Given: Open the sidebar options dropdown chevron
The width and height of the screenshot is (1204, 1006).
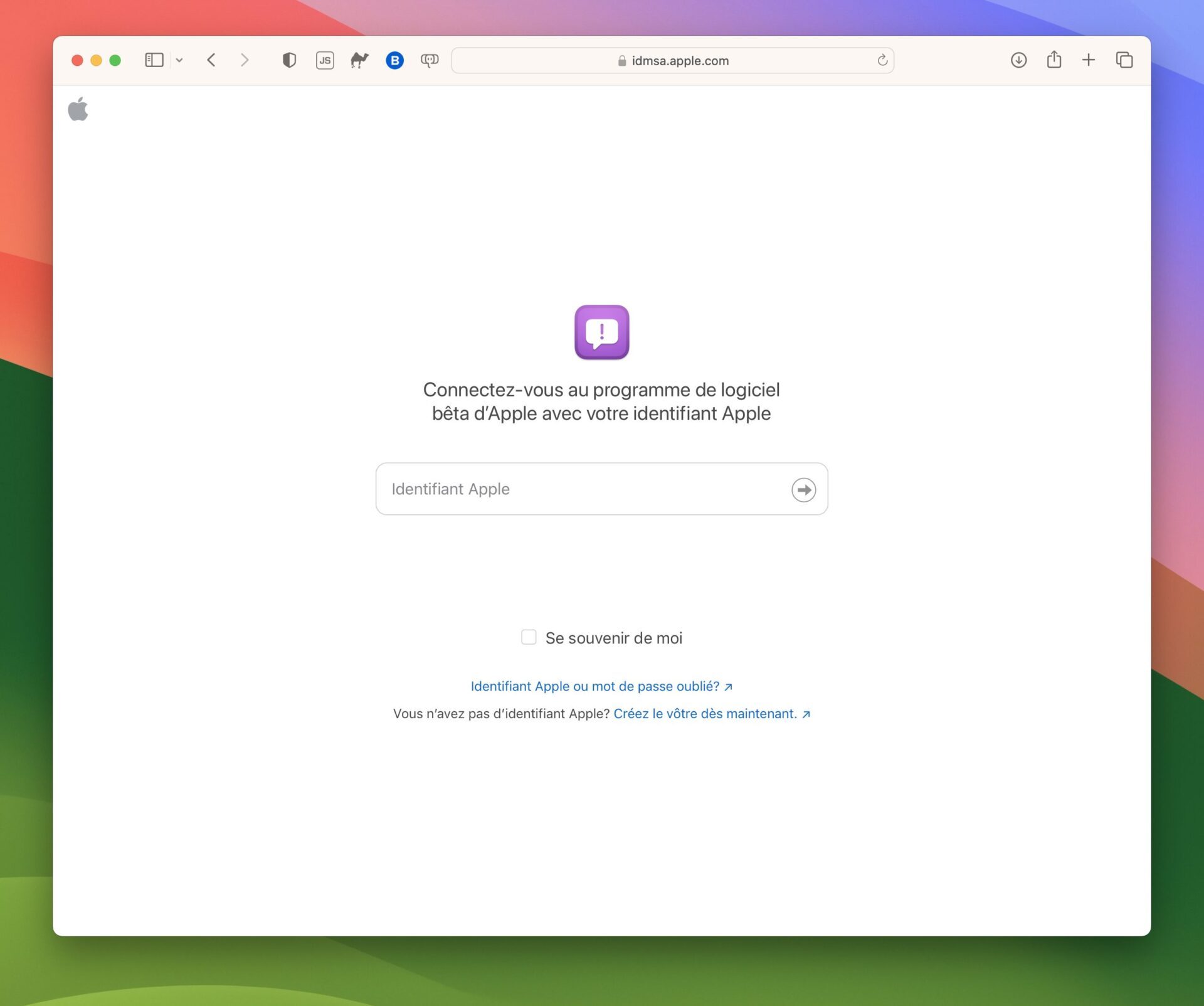Looking at the screenshot, I should coord(179,60).
